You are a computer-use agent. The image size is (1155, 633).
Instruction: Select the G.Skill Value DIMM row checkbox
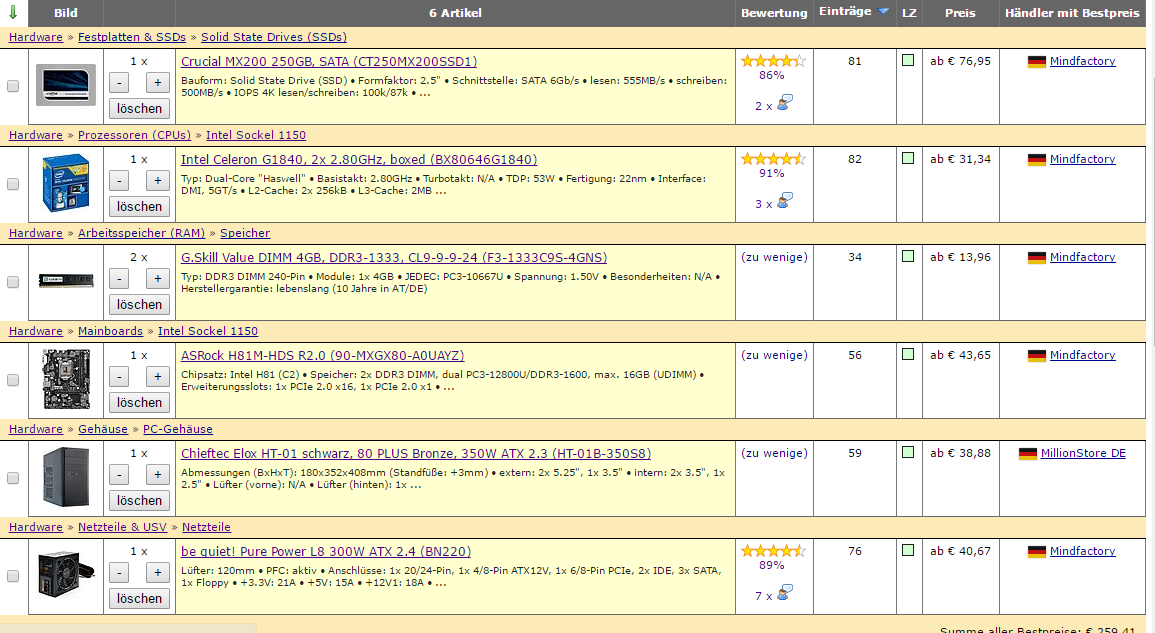(x=13, y=282)
